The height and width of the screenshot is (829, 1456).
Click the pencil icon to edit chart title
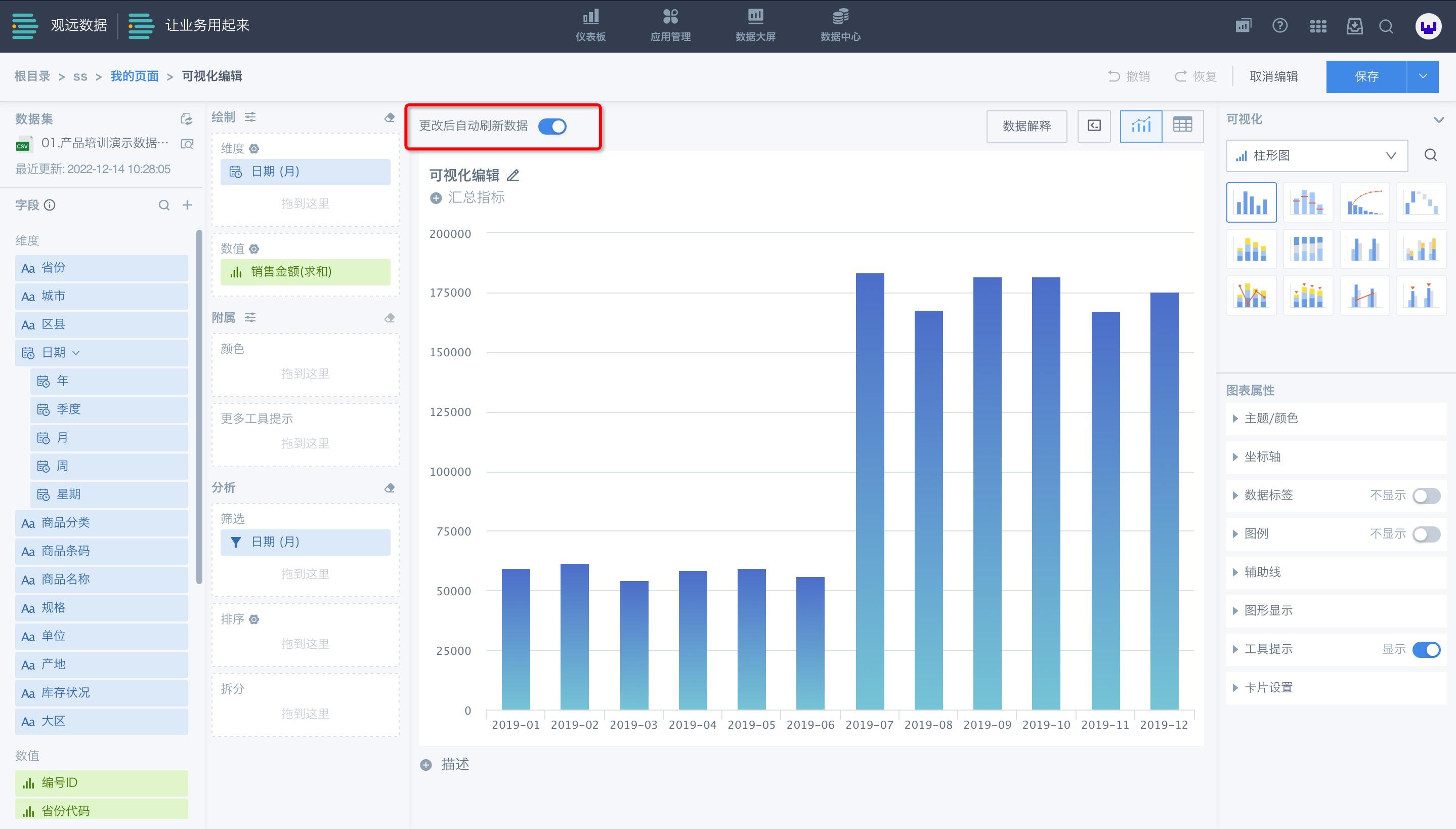[x=513, y=175]
